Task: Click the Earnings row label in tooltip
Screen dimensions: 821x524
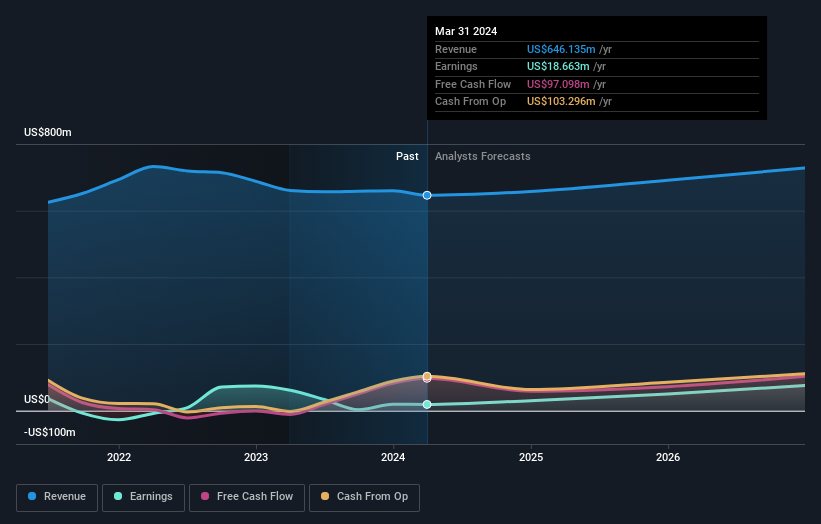Action: pyautogui.click(x=457, y=66)
